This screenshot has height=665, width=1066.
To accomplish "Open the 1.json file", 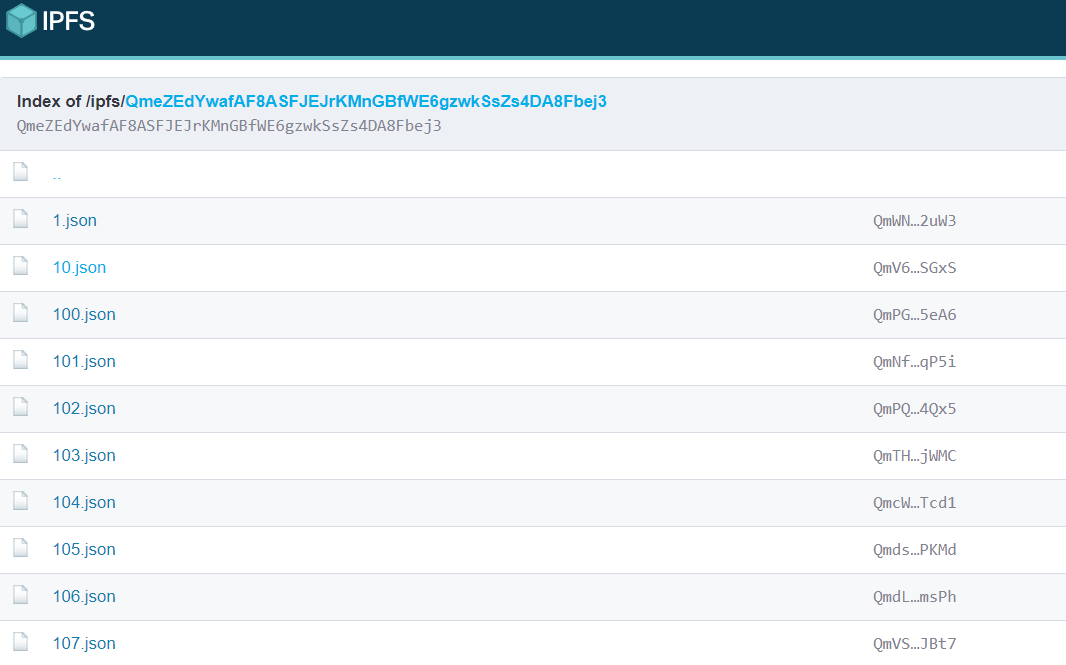I will 74,220.
